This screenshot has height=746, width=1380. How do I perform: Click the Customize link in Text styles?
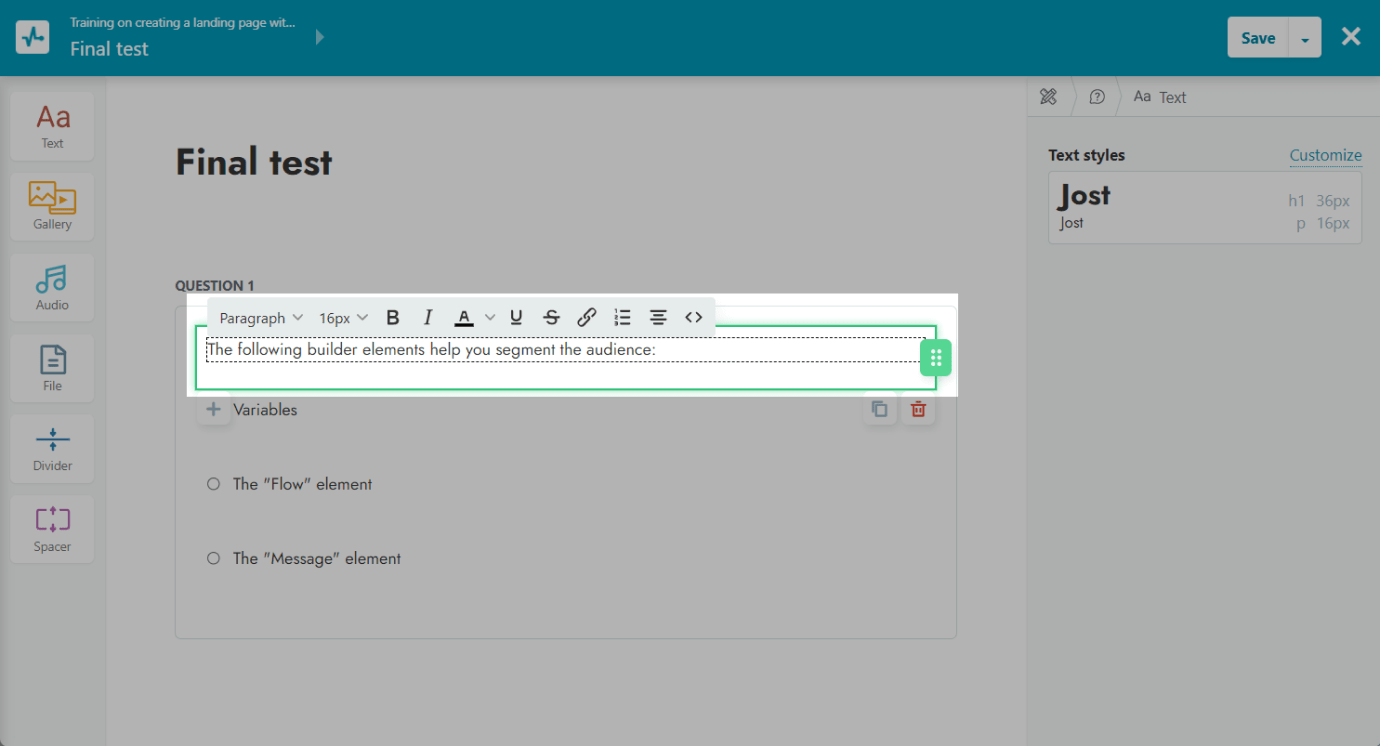pyautogui.click(x=1325, y=155)
